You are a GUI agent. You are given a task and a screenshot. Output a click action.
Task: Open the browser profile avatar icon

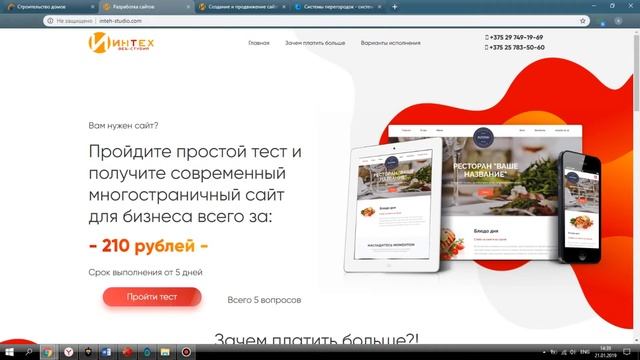pyautogui.click(x=618, y=21)
